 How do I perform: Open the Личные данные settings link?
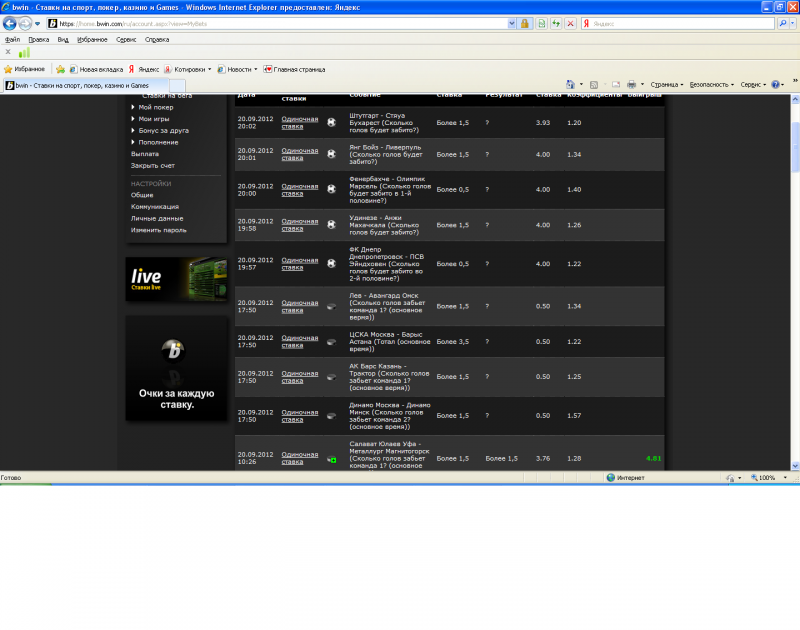(x=157, y=218)
